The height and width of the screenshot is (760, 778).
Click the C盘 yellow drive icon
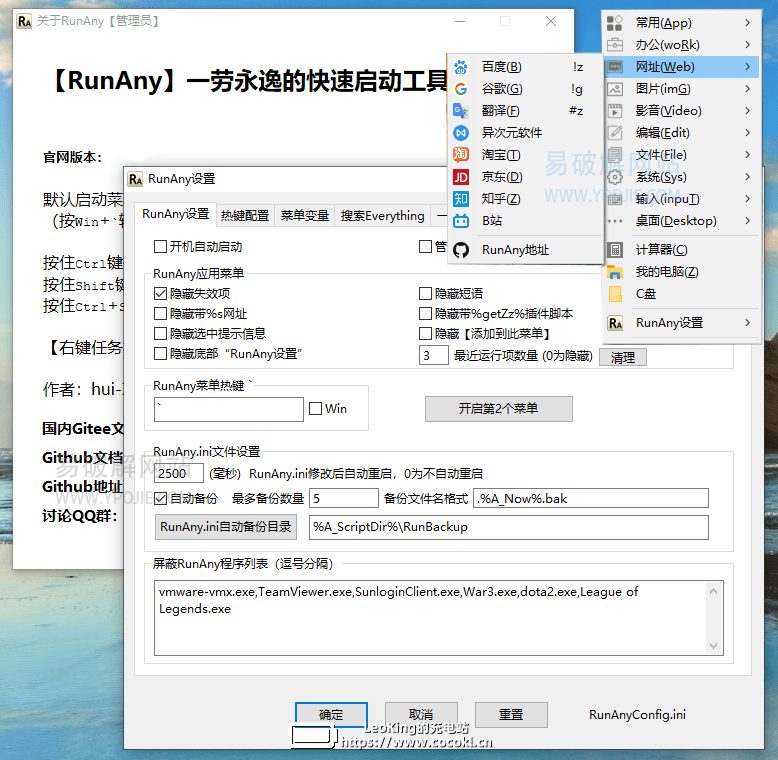(x=615, y=294)
